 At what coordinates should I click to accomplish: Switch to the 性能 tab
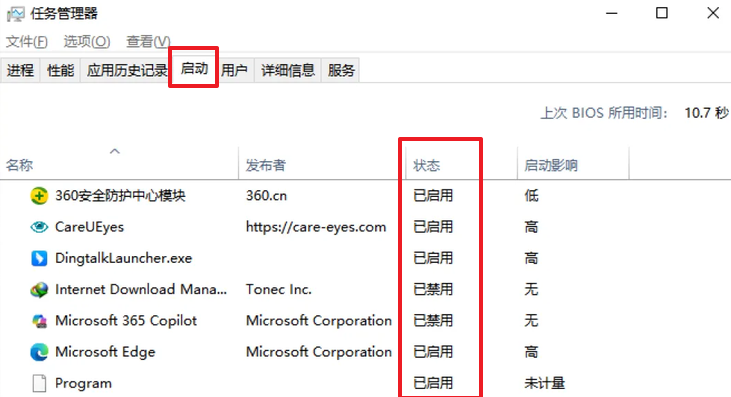61,70
